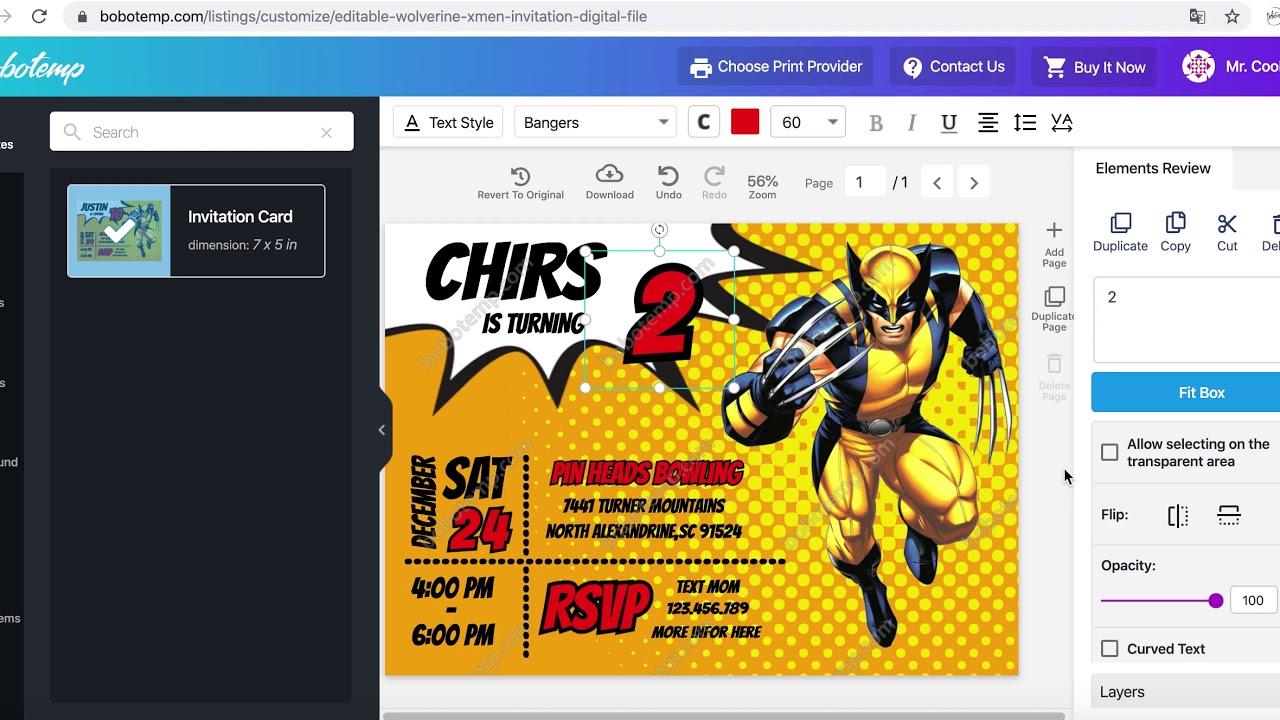Click the horizontal scrollbar below canvas
This screenshot has width=1280, height=720.
723,715
